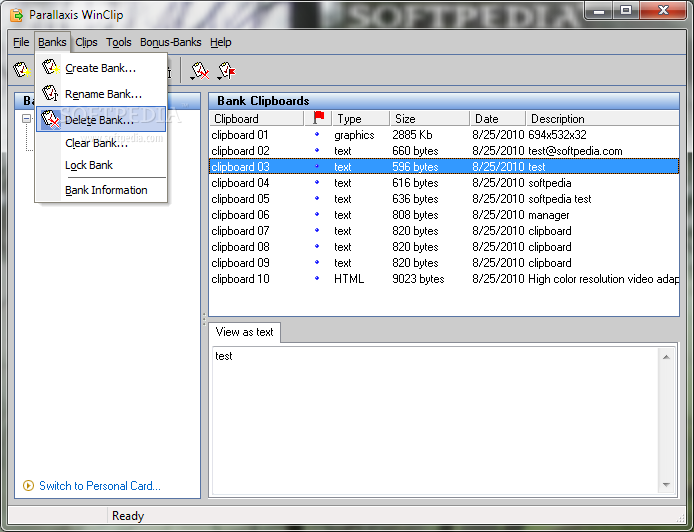The height and width of the screenshot is (532, 694).
Task: Select the clipboard 08 row
Action: click(444, 246)
